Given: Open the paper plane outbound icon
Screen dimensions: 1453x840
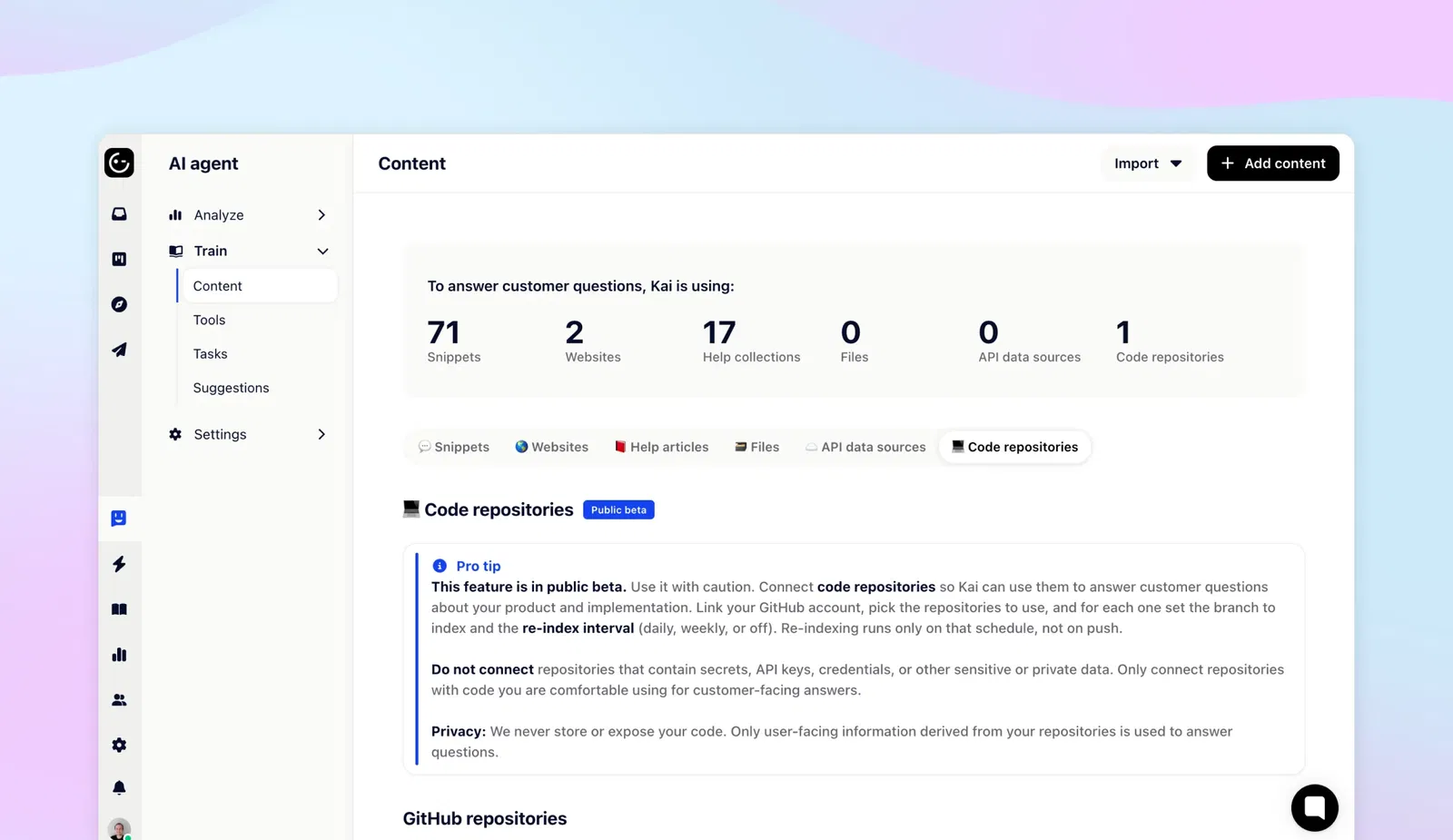Looking at the screenshot, I should pos(119,350).
